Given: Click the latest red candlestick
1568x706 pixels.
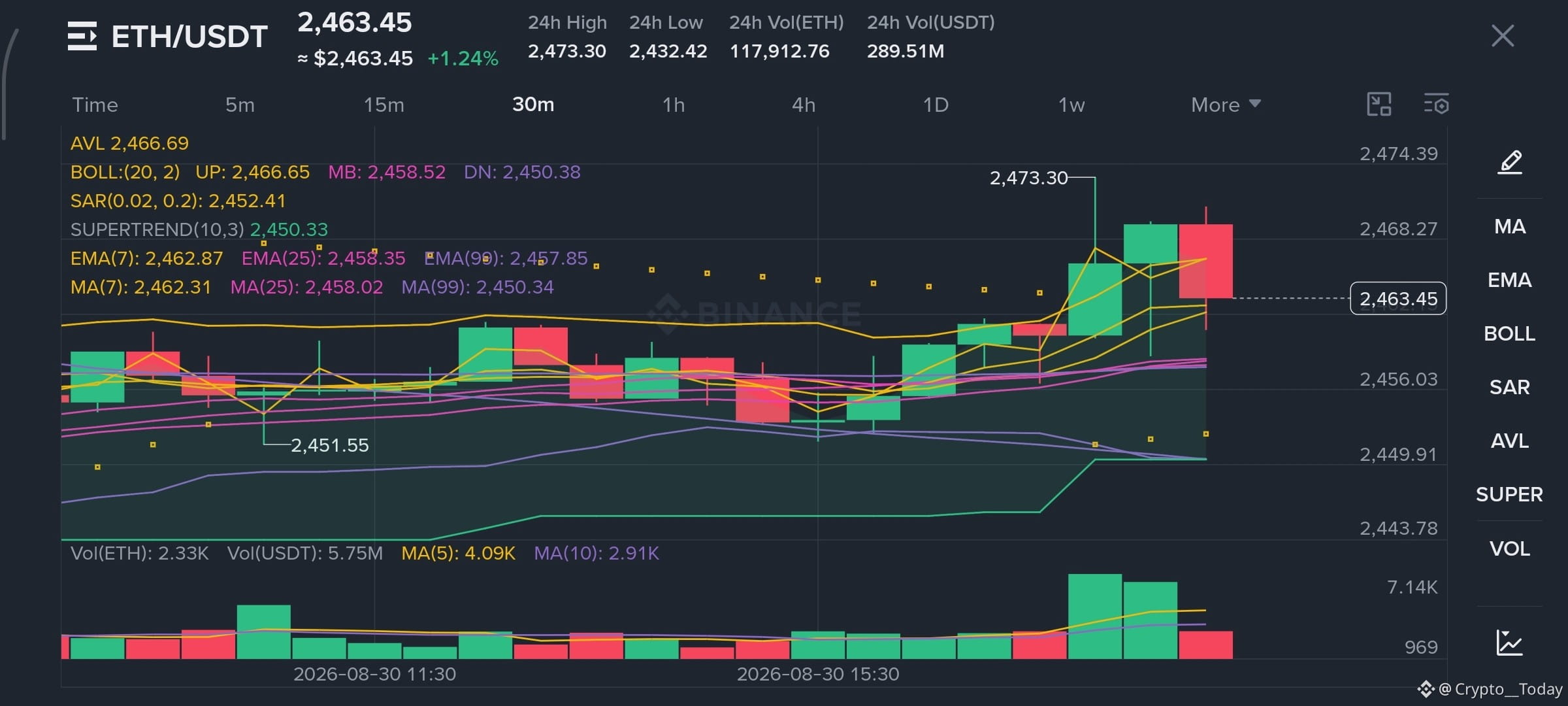Looking at the screenshot, I should (x=1206, y=261).
